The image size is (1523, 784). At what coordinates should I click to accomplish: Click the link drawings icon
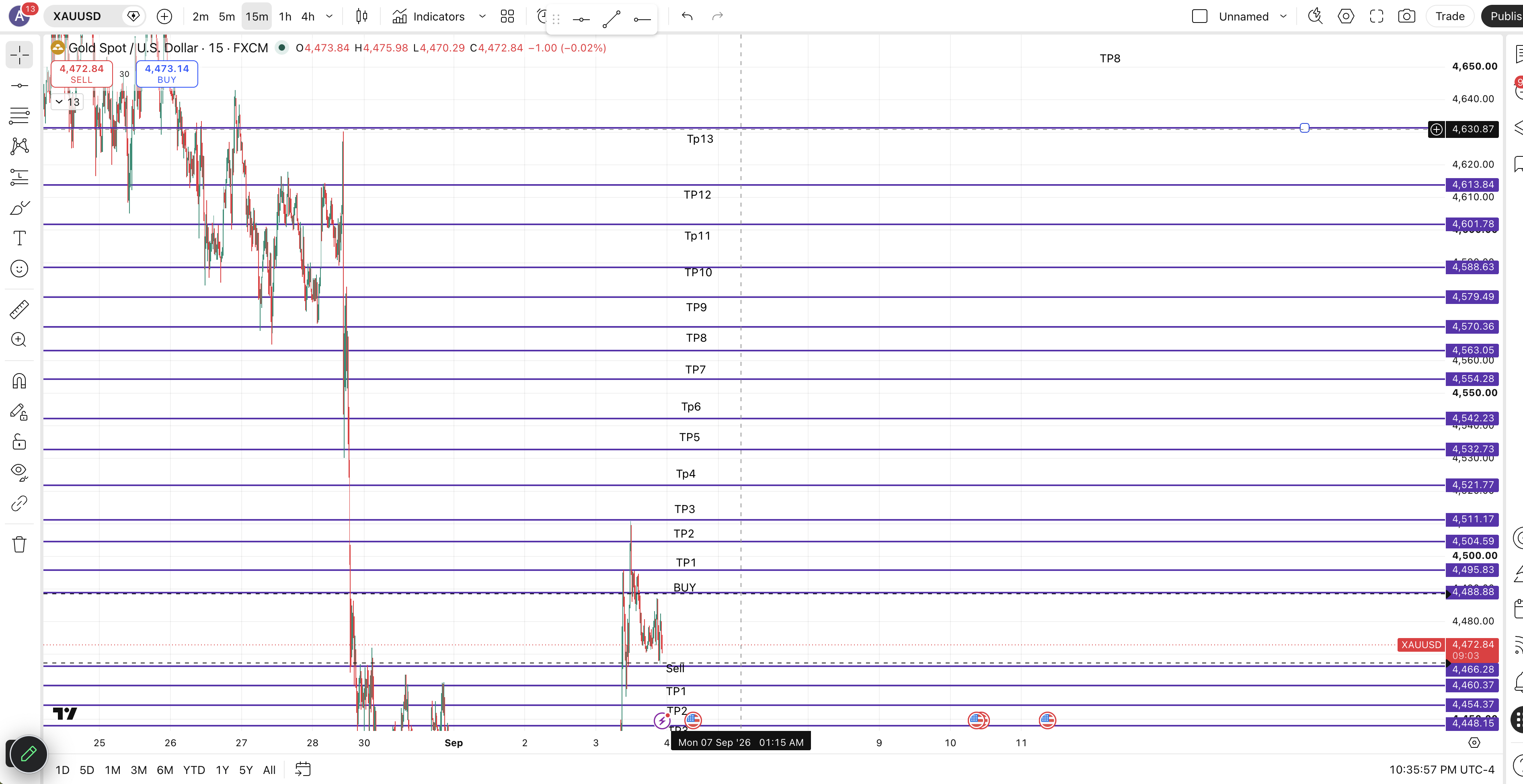coord(19,503)
